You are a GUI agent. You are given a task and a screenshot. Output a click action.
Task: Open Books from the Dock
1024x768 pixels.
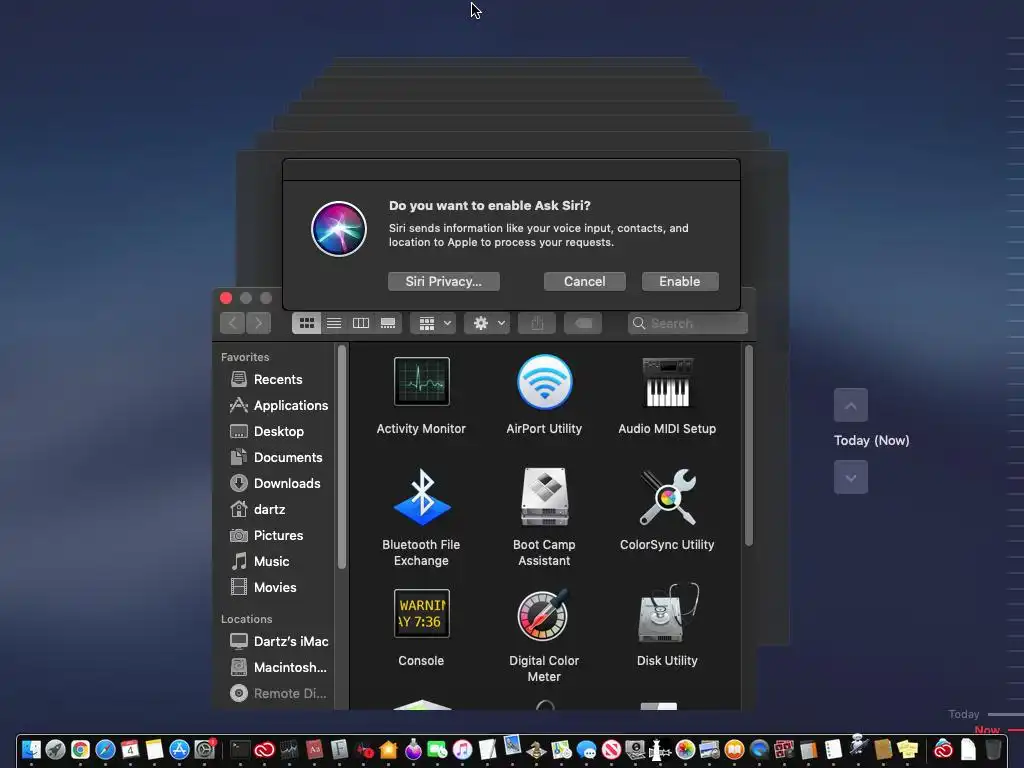[x=734, y=749]
